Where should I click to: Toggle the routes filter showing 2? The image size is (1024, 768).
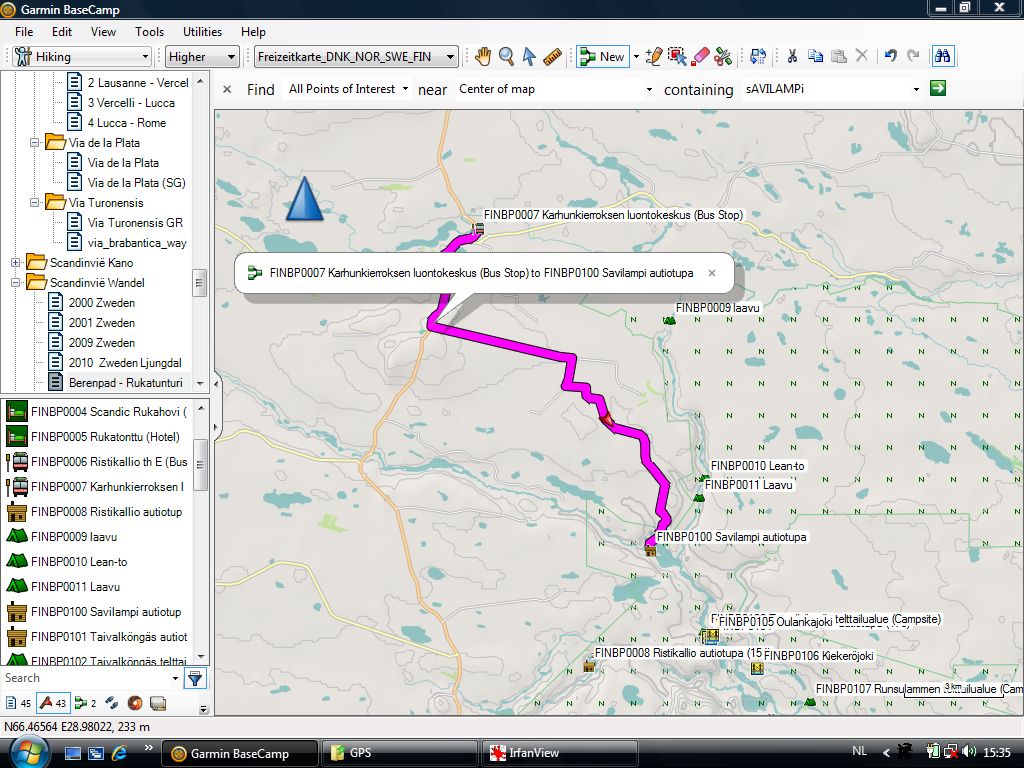coord(86,703)
